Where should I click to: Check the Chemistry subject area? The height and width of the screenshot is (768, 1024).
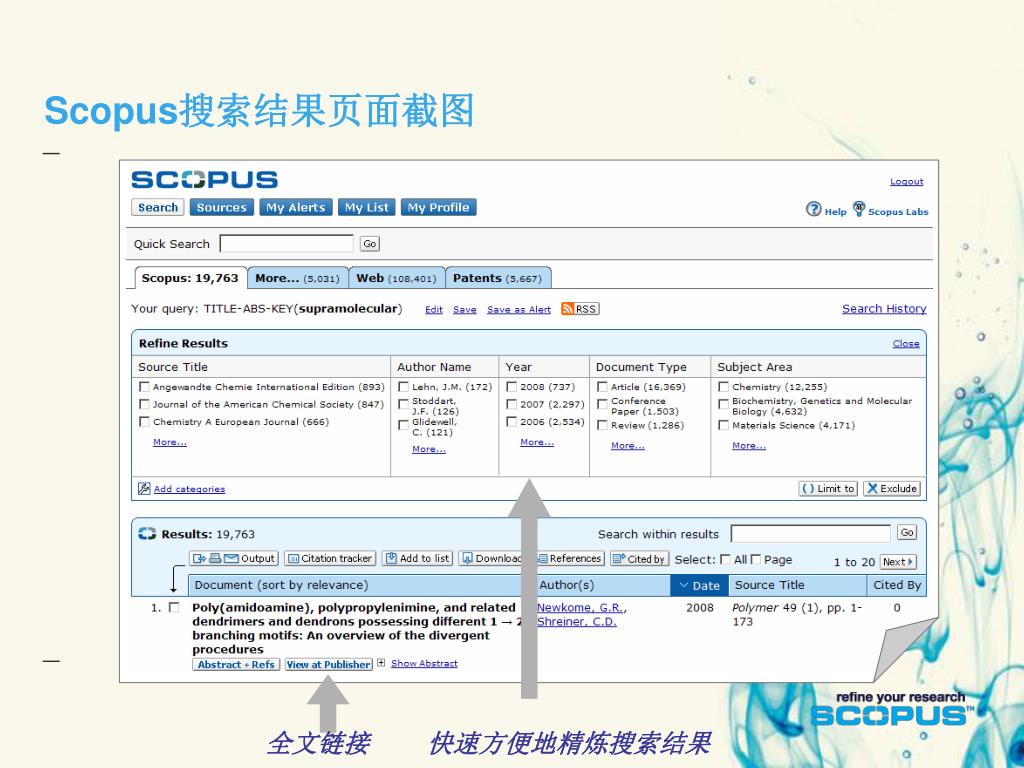click(x=724, y=387)
